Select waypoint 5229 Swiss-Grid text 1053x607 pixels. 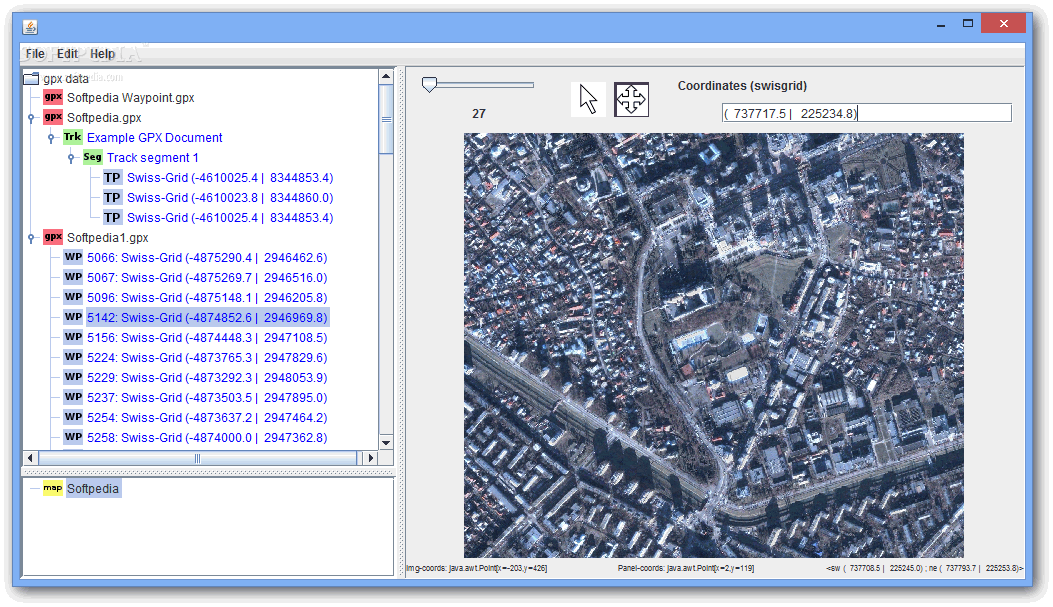(207, 377)
